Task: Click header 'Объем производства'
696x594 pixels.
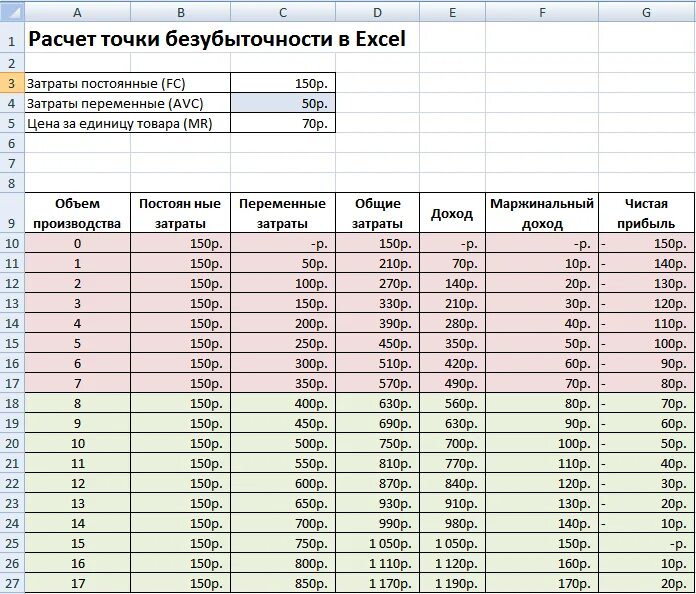Action: (x=77, y=213)
